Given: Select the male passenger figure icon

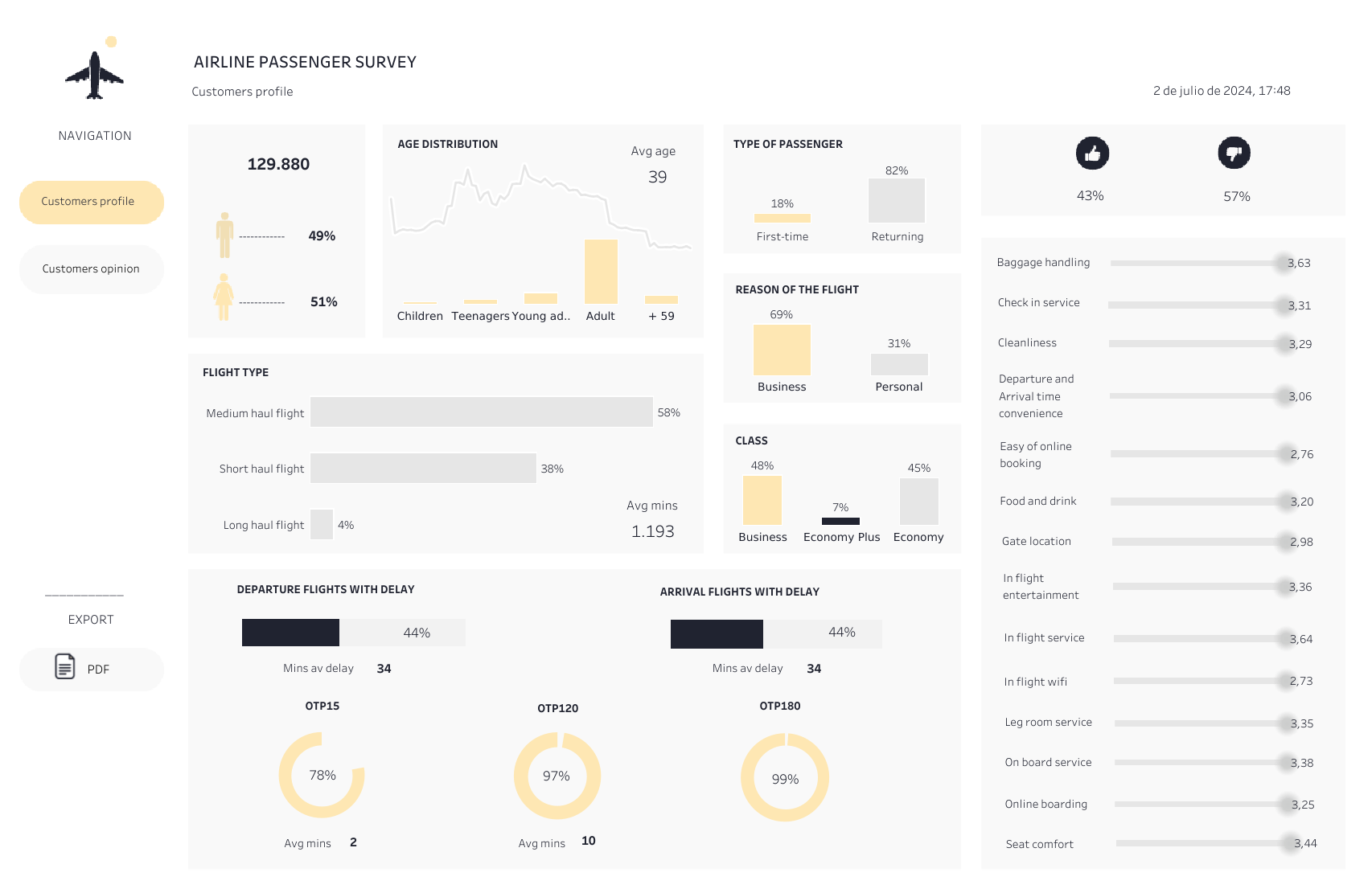Looking at the screenshot, I should coord(224,236).
